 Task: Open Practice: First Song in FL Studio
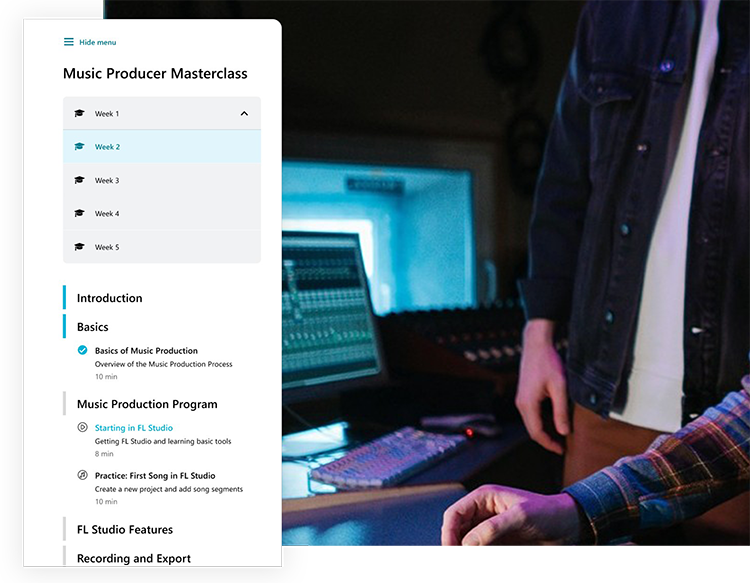155,475
